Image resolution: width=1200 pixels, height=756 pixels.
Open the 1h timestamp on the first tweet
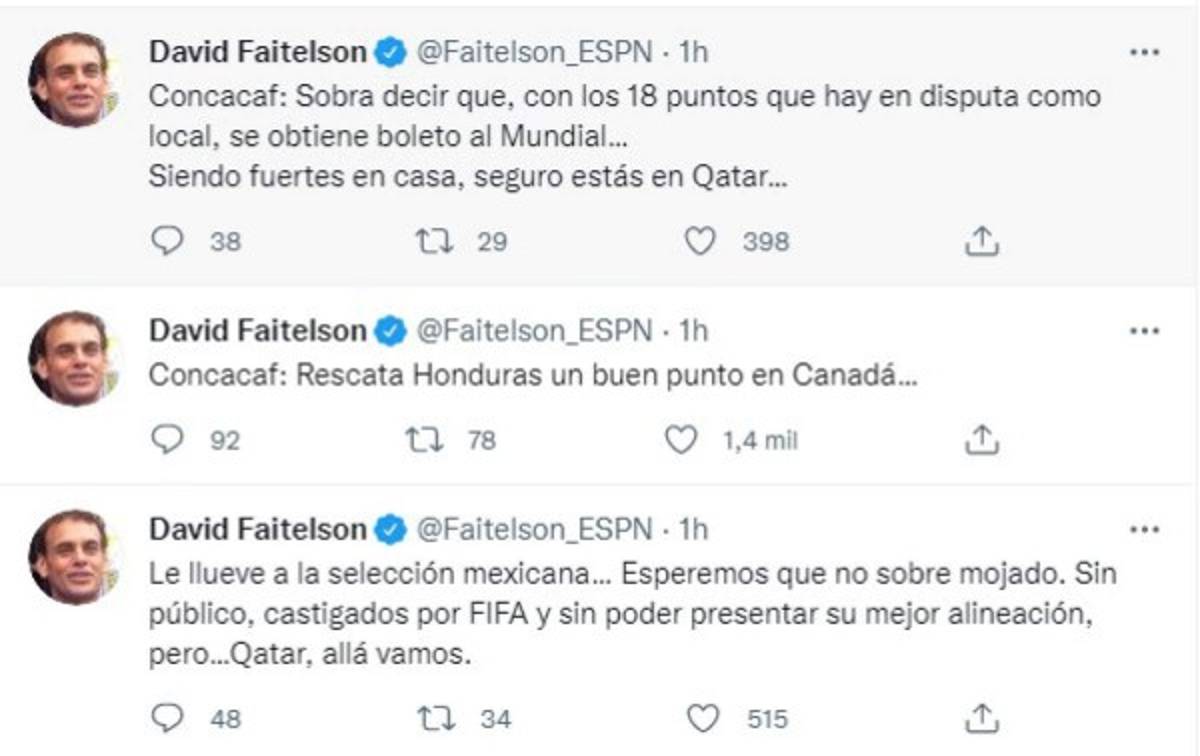pos(693,53)
